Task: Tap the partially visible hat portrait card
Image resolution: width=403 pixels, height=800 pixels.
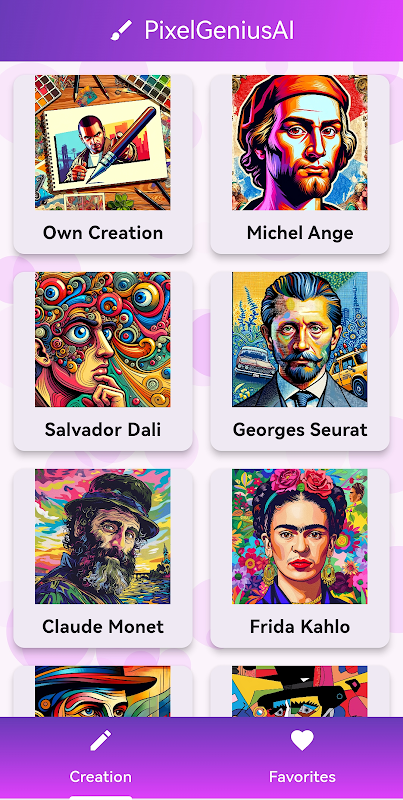Action: click(x=103, y=691)
